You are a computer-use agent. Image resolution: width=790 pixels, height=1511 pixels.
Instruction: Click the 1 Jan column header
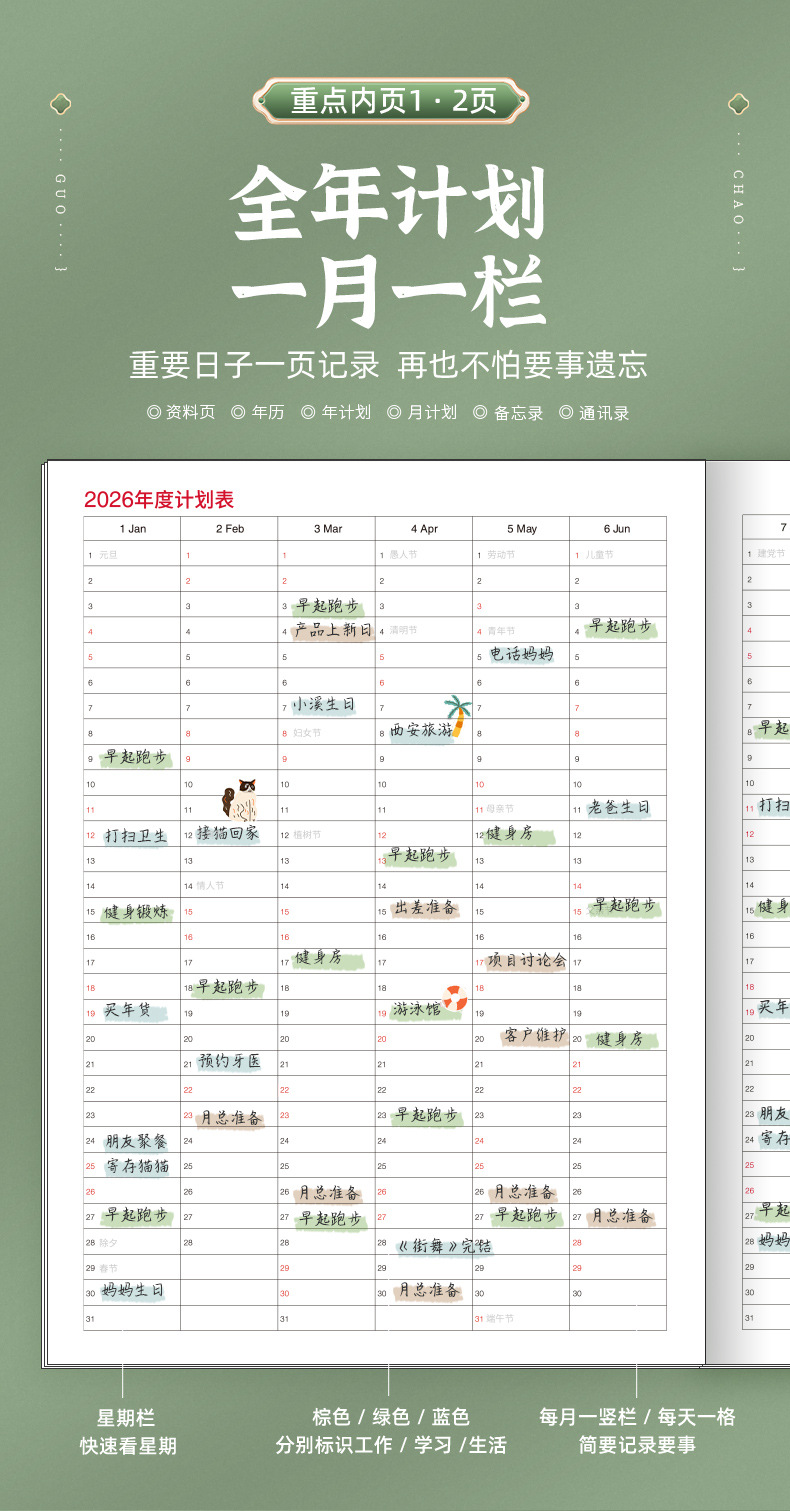[x=132, y=529]
